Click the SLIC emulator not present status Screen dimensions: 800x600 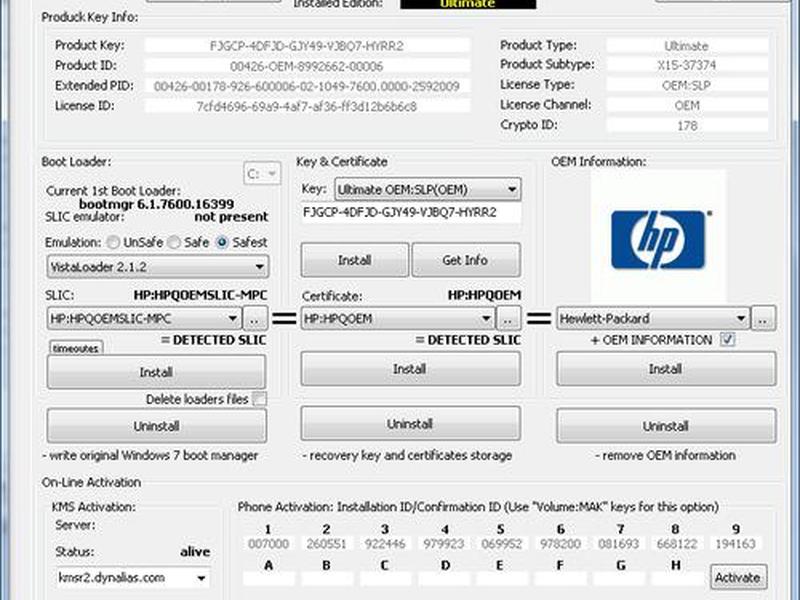[231, 217]
